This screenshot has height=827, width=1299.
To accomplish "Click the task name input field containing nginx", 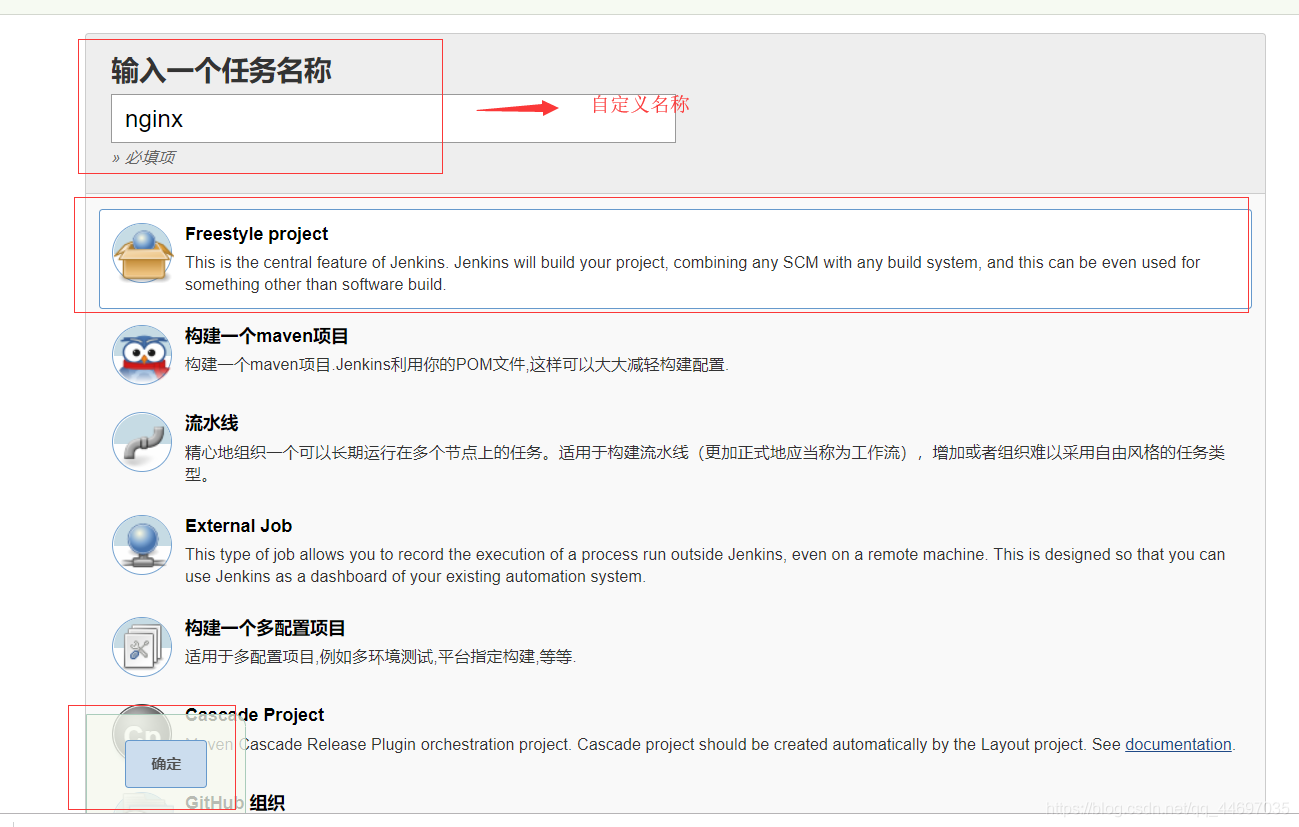I will [393, 119].
